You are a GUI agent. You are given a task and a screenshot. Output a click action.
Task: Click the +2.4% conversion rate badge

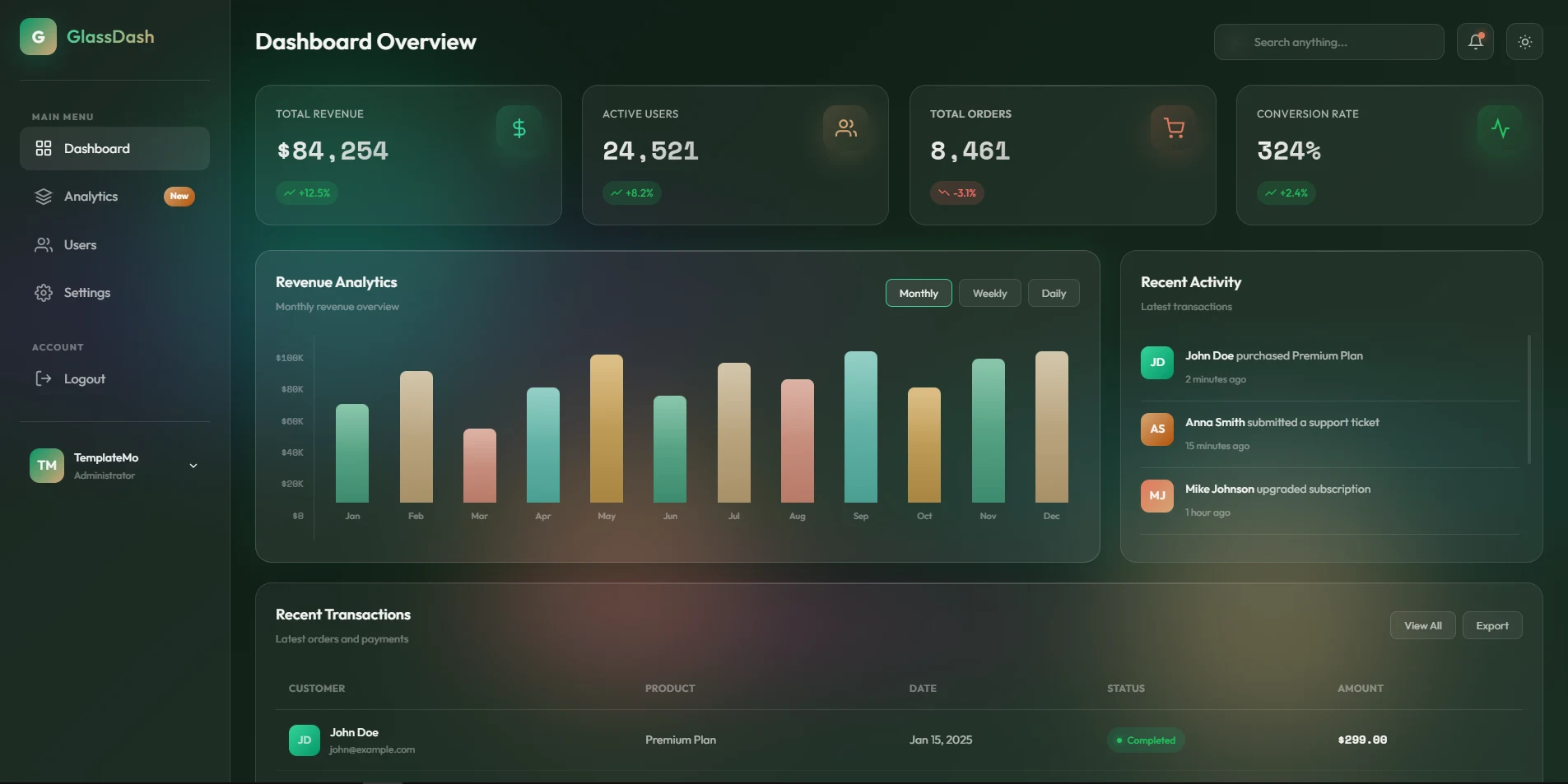point(1287,193)
